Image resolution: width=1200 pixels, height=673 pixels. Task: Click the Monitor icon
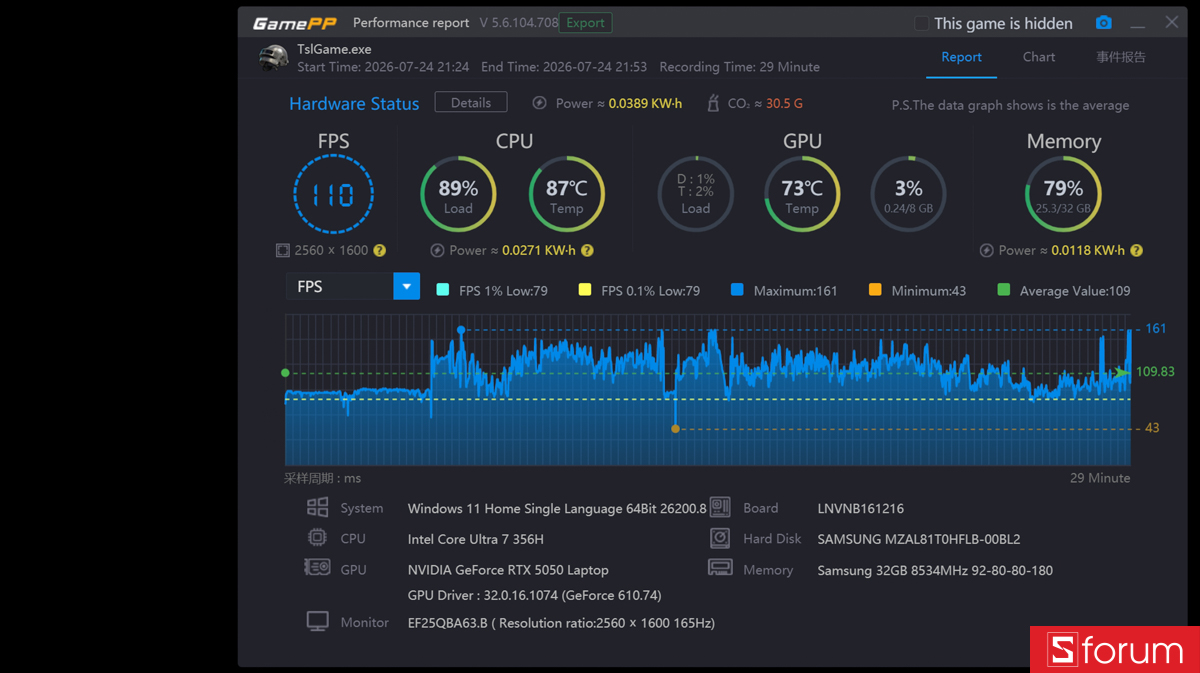(317, 622)
